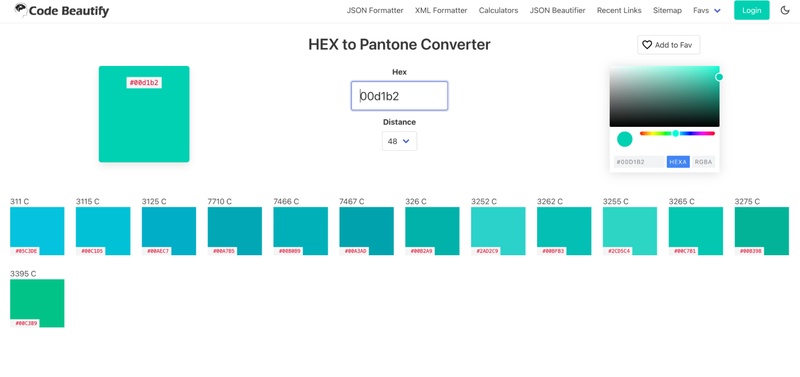Click inside the color picker saturation area

tap(664, 96)
